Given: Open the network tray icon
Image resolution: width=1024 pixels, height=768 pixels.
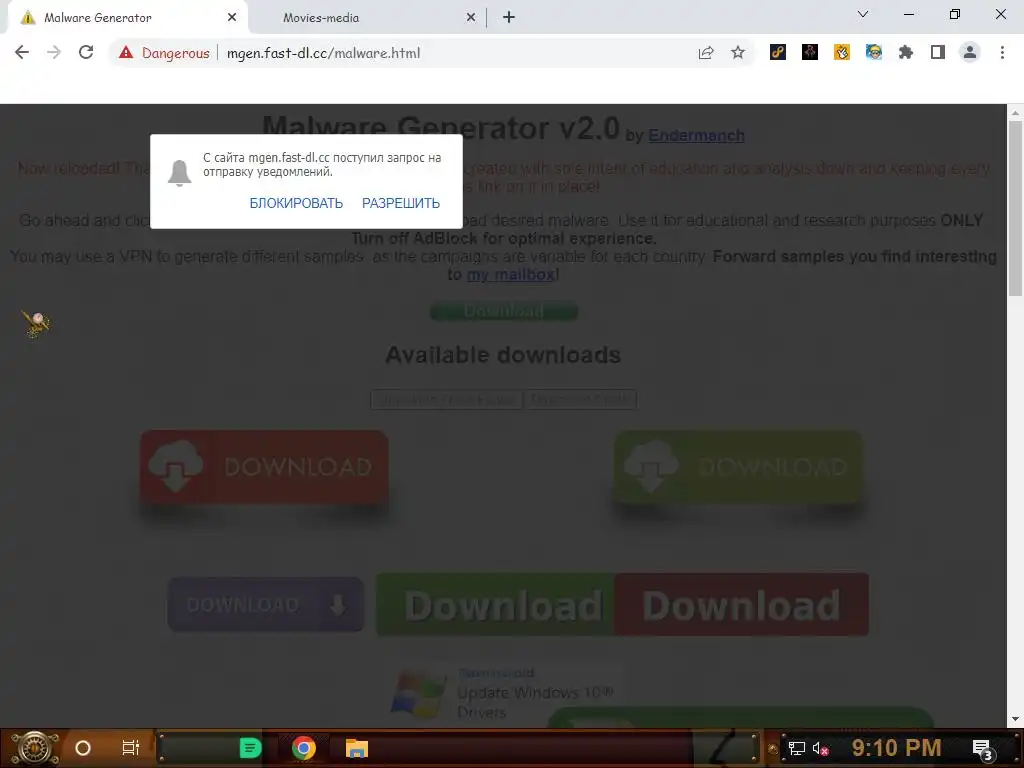Looking at the screenshot, I should click(x=797, y=748).
